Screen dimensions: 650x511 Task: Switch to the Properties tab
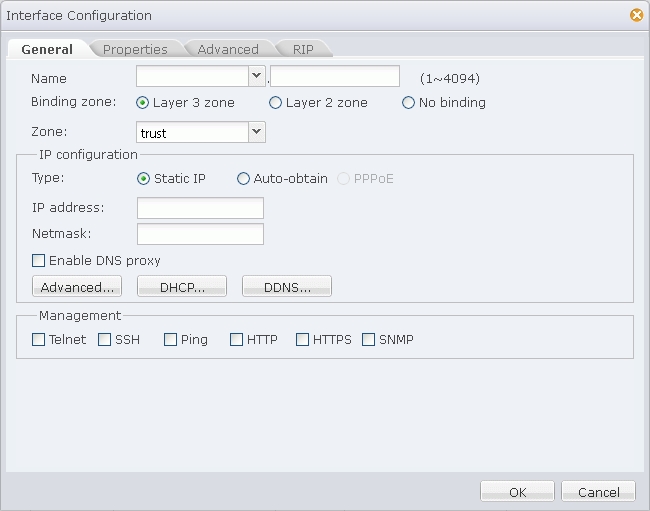(135, 49)
